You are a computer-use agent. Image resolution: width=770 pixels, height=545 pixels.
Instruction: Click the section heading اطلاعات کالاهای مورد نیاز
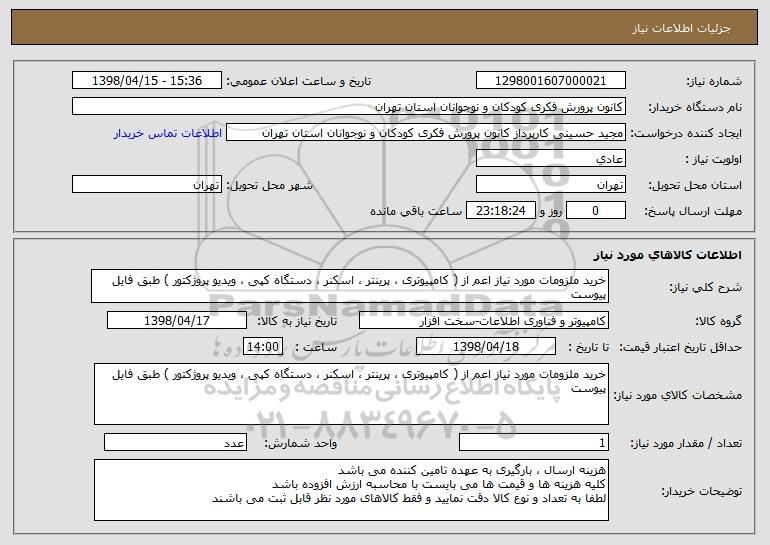[667, 255]
